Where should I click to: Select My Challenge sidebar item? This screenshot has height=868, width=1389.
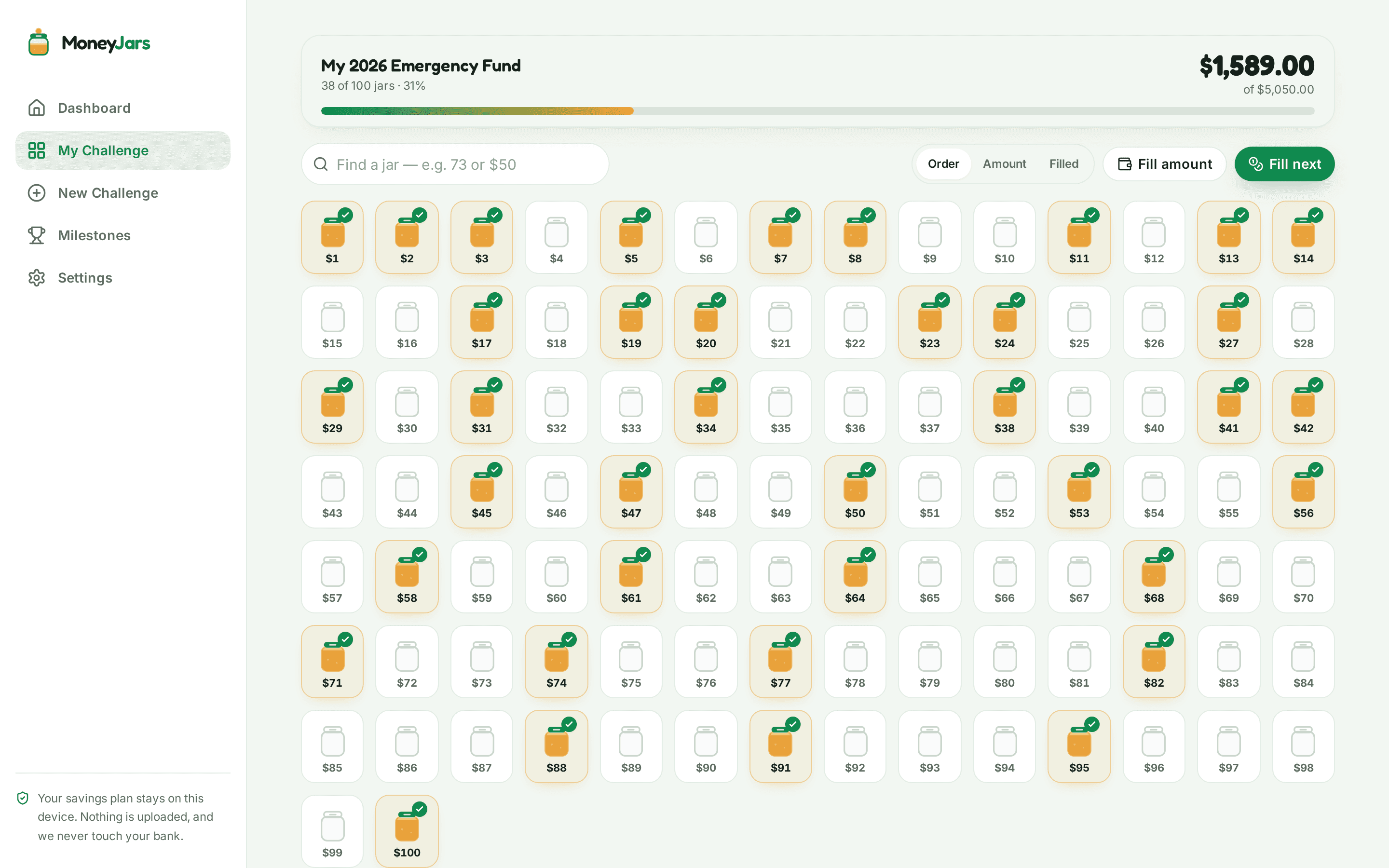point(123,150)
